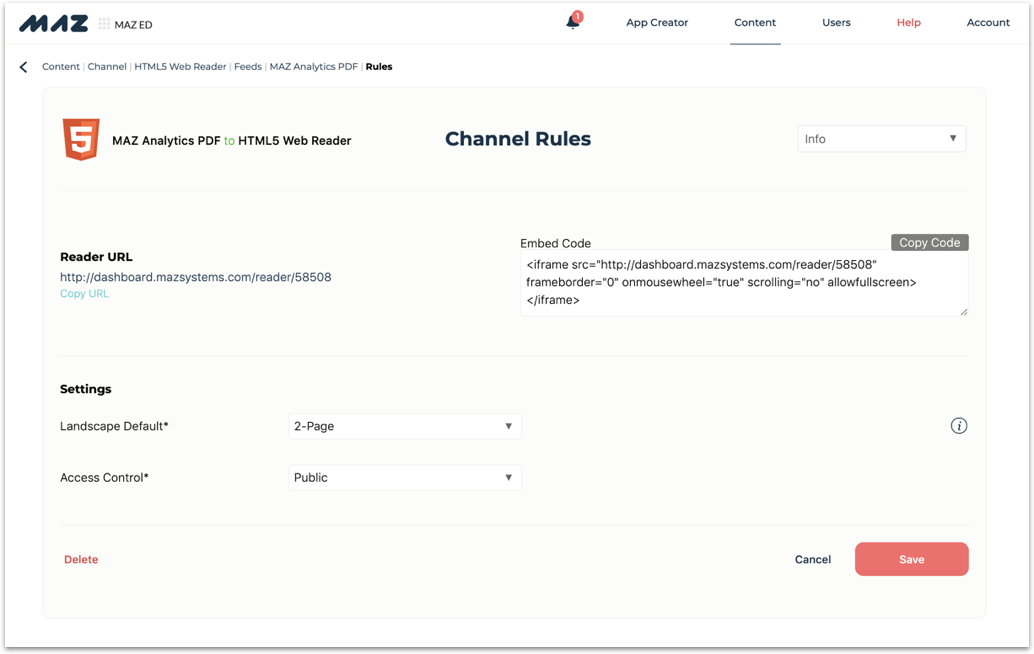The width and height of the screenshot is (1034, 654).
Task: Click 'MAZ Analytics PDF to HTML5 Web Reader' title
Action: click(231, 140)
